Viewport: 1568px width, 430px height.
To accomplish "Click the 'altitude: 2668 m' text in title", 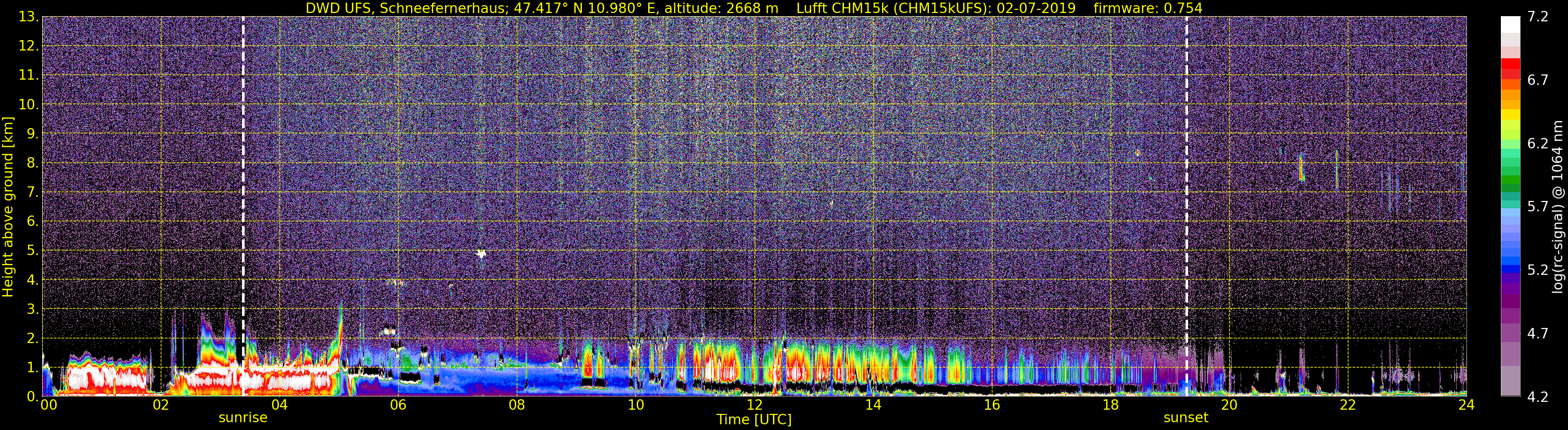I will (721, 8).
